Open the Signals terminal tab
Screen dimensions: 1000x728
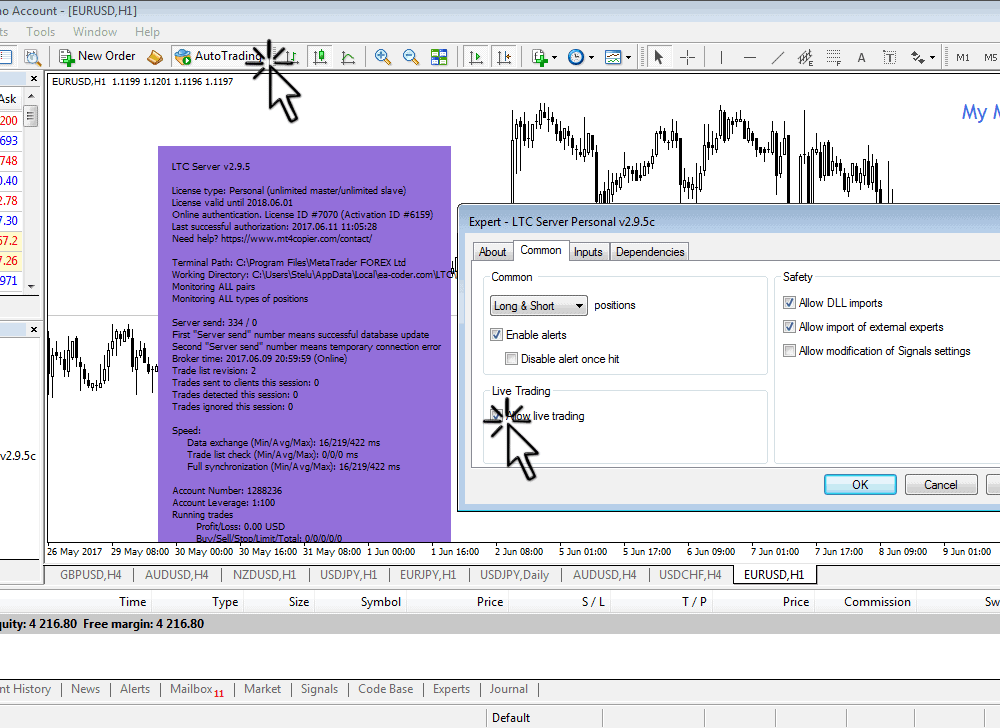[x=319, y=689]
